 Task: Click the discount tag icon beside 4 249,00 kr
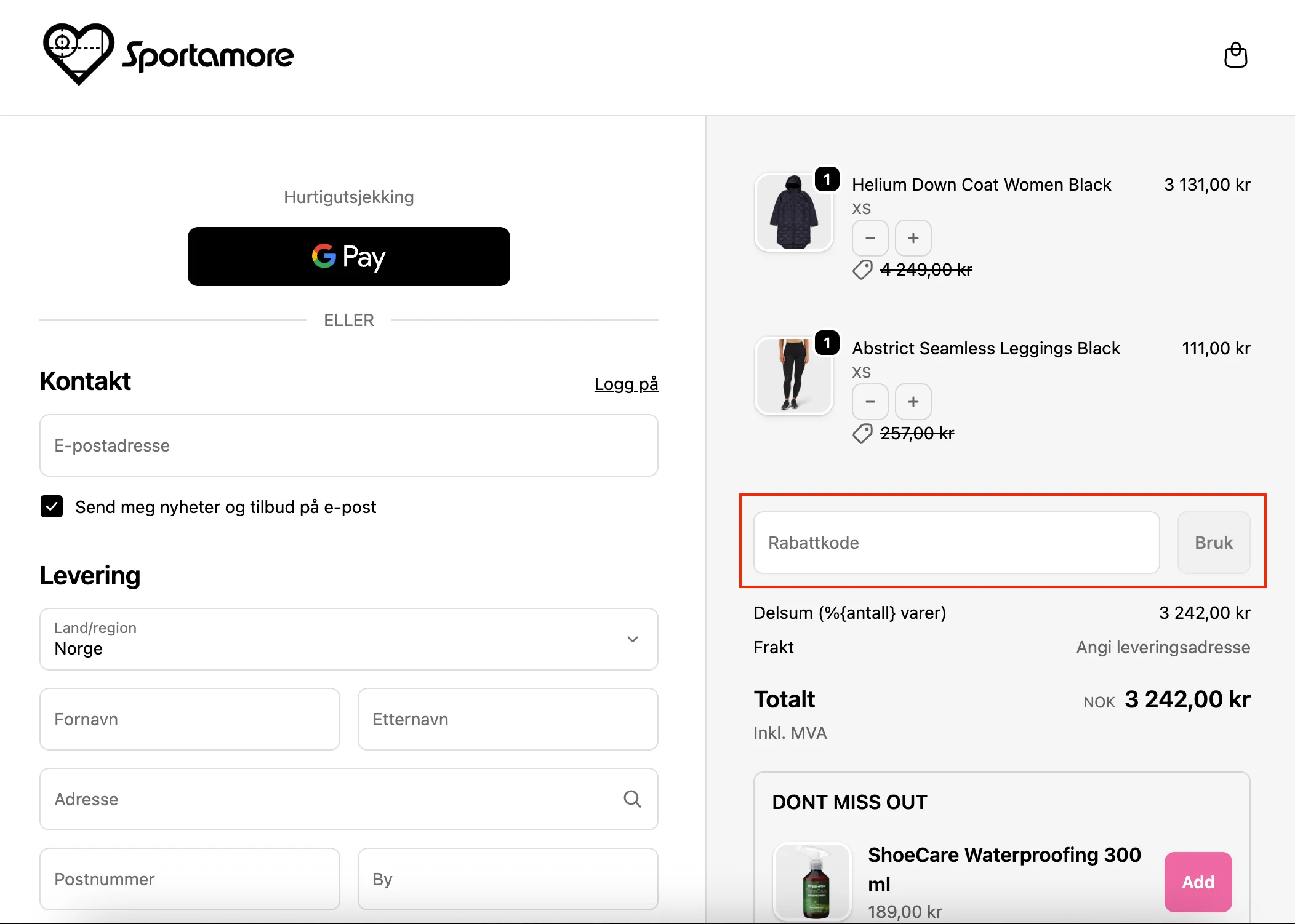point(862,270)
